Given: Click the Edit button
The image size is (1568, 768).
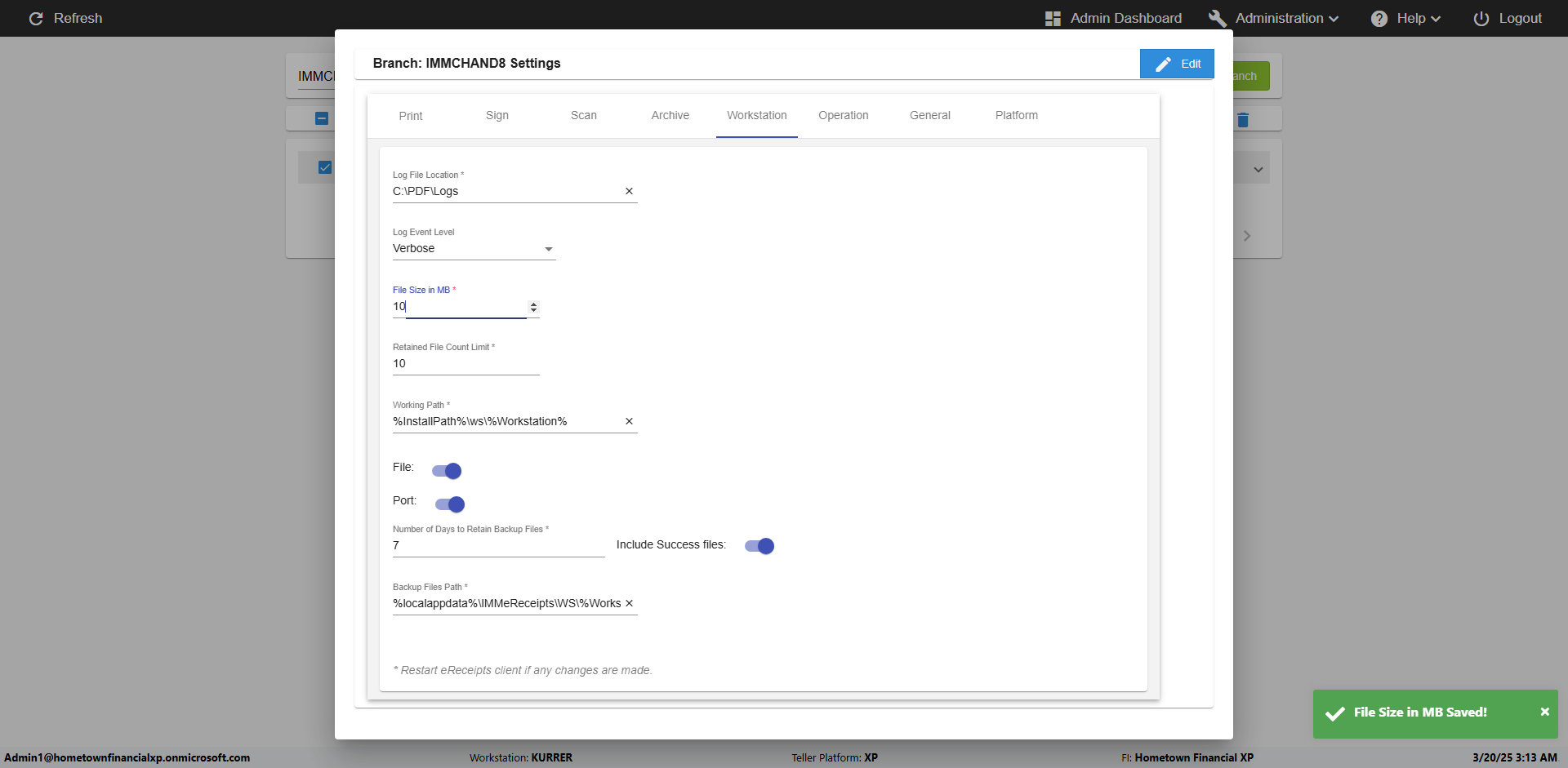Looking at the screenshot, I should (1177, 64).
